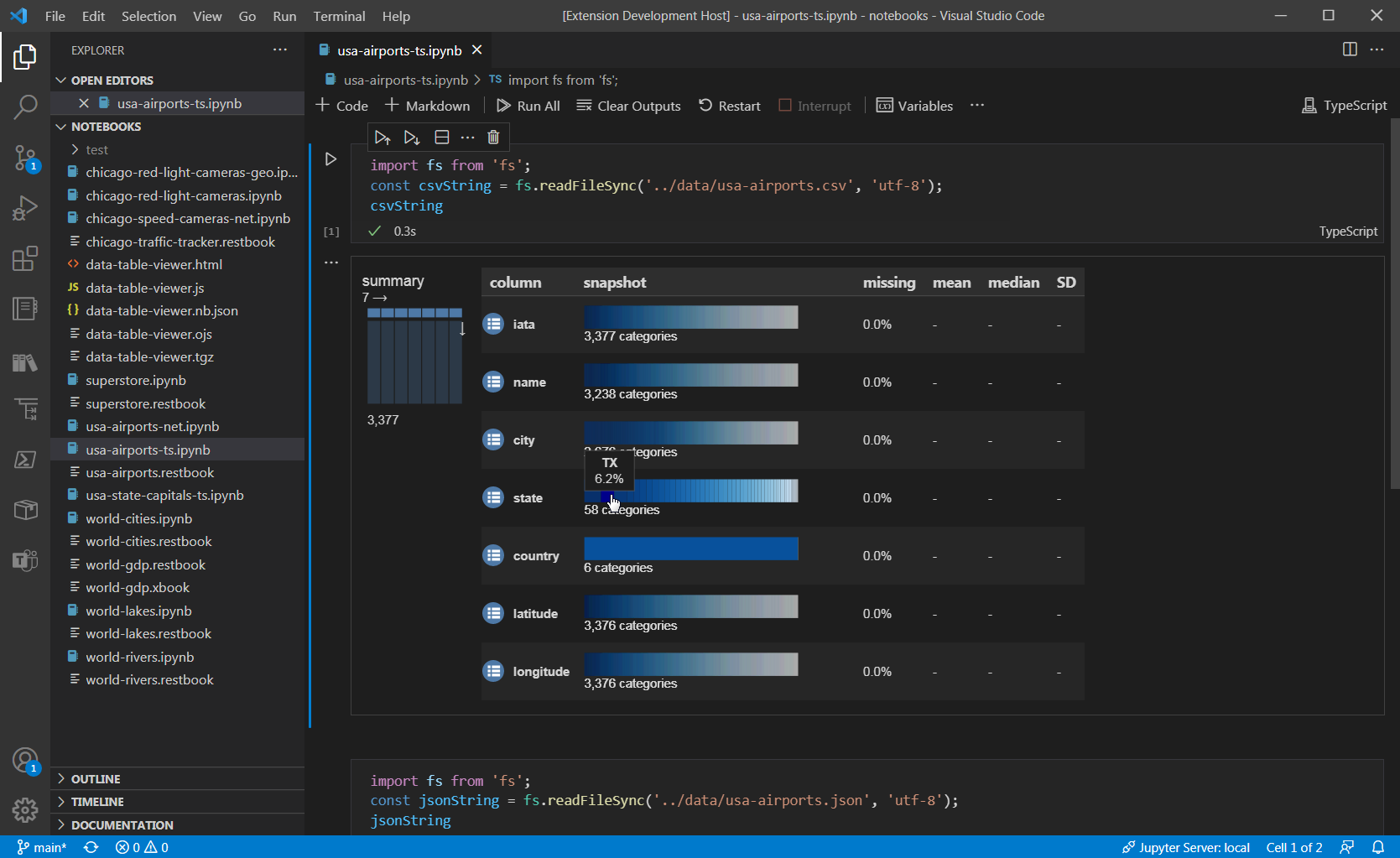Click main* branch in status bar
The width and height of the screenshot is (1400, 858).
coord(41,847)
